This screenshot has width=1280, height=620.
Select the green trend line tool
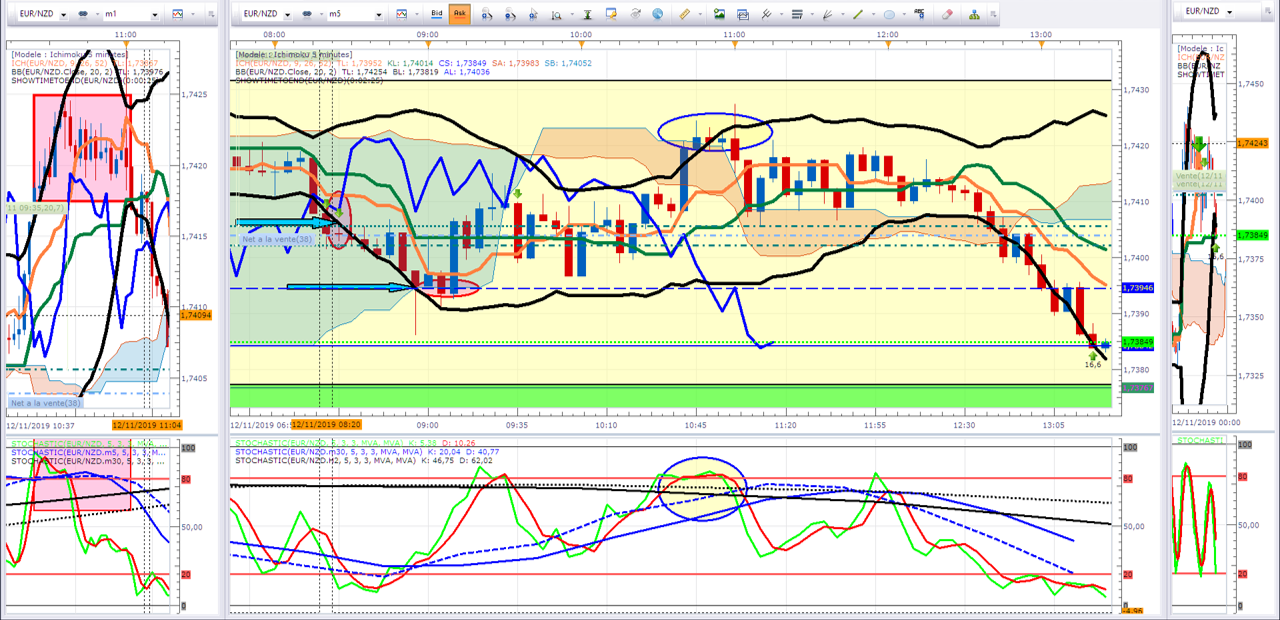(x=858, y=14)
